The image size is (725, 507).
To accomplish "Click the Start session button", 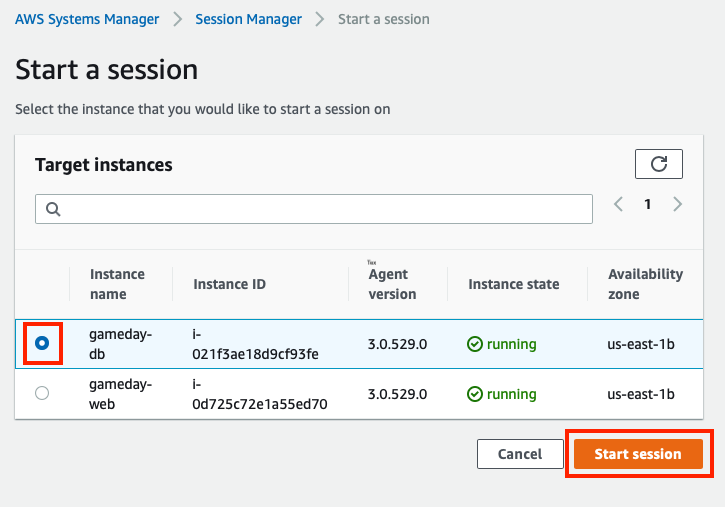I will click(x=638, y=454).
